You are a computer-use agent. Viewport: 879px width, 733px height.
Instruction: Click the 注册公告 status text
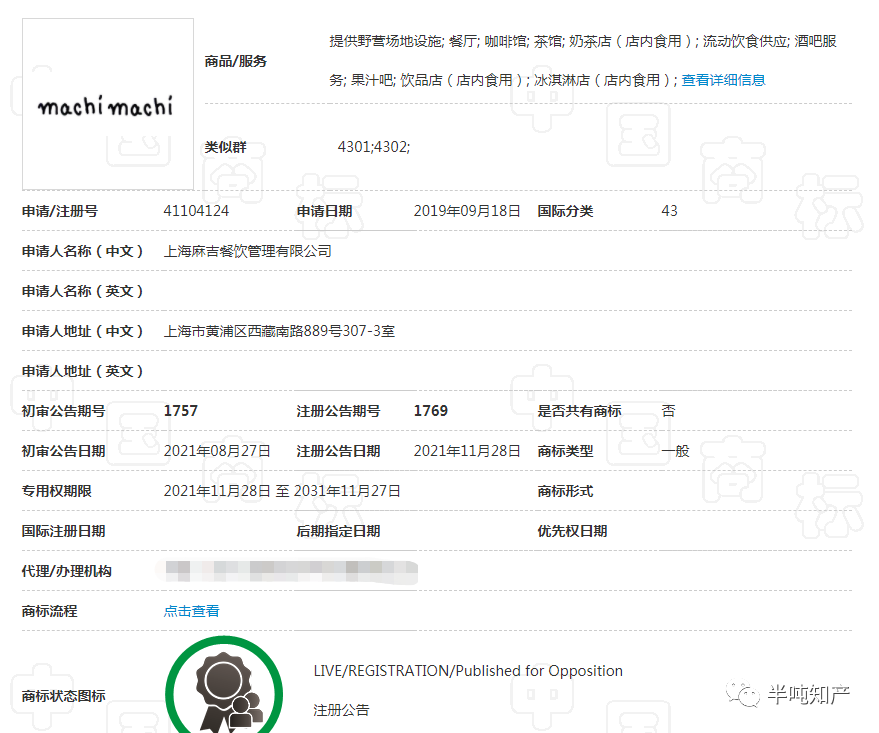click(341, 710)
